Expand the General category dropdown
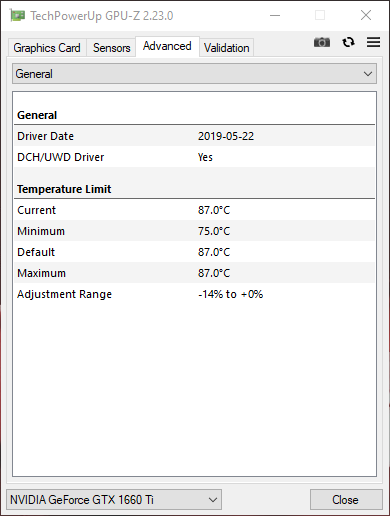 pyautogui.click(x=194, y=74)
